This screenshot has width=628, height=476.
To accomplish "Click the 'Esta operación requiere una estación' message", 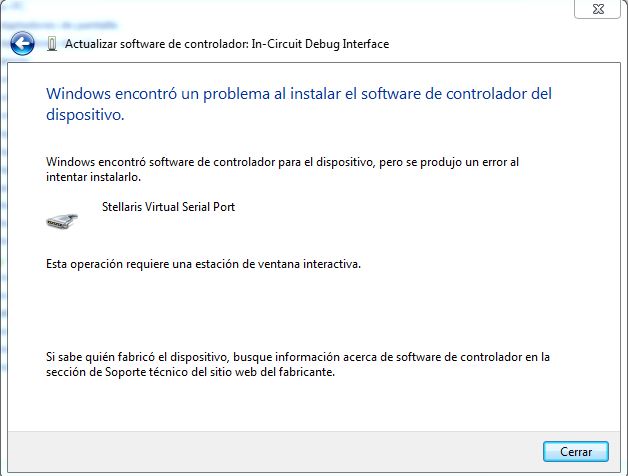I will point(203,265).
